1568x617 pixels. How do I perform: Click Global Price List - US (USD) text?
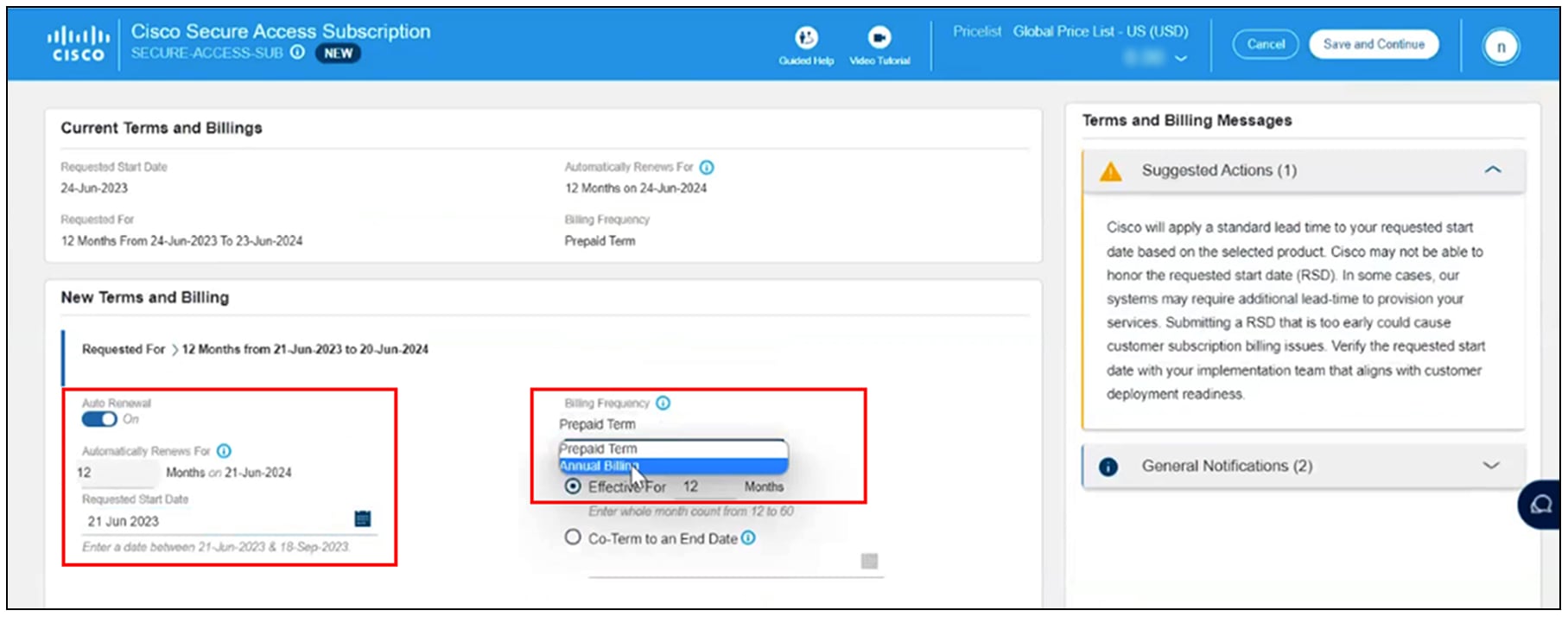(1101, 32)
